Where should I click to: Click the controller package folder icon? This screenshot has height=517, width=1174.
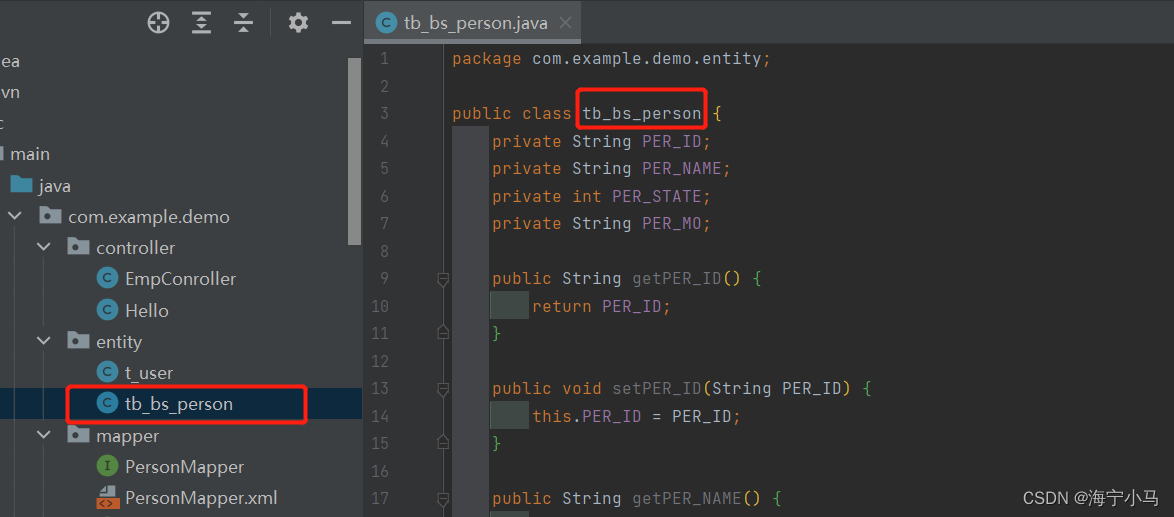click(x=79, y=247)
